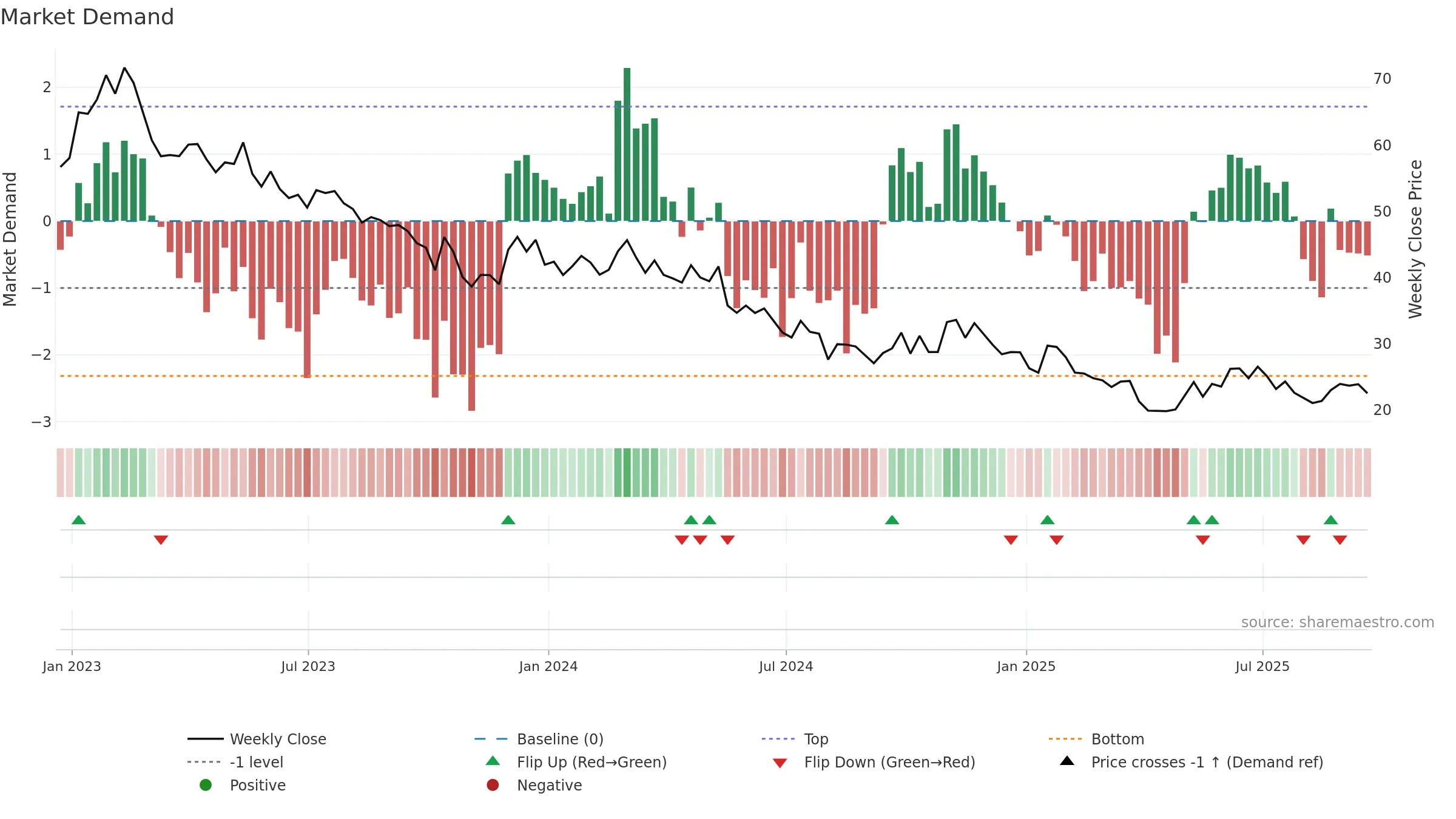The image size is (1456, 819).
Task: Click the flip-up marker near September 2024
Action: pyautogui.click(x=892, y=520)
